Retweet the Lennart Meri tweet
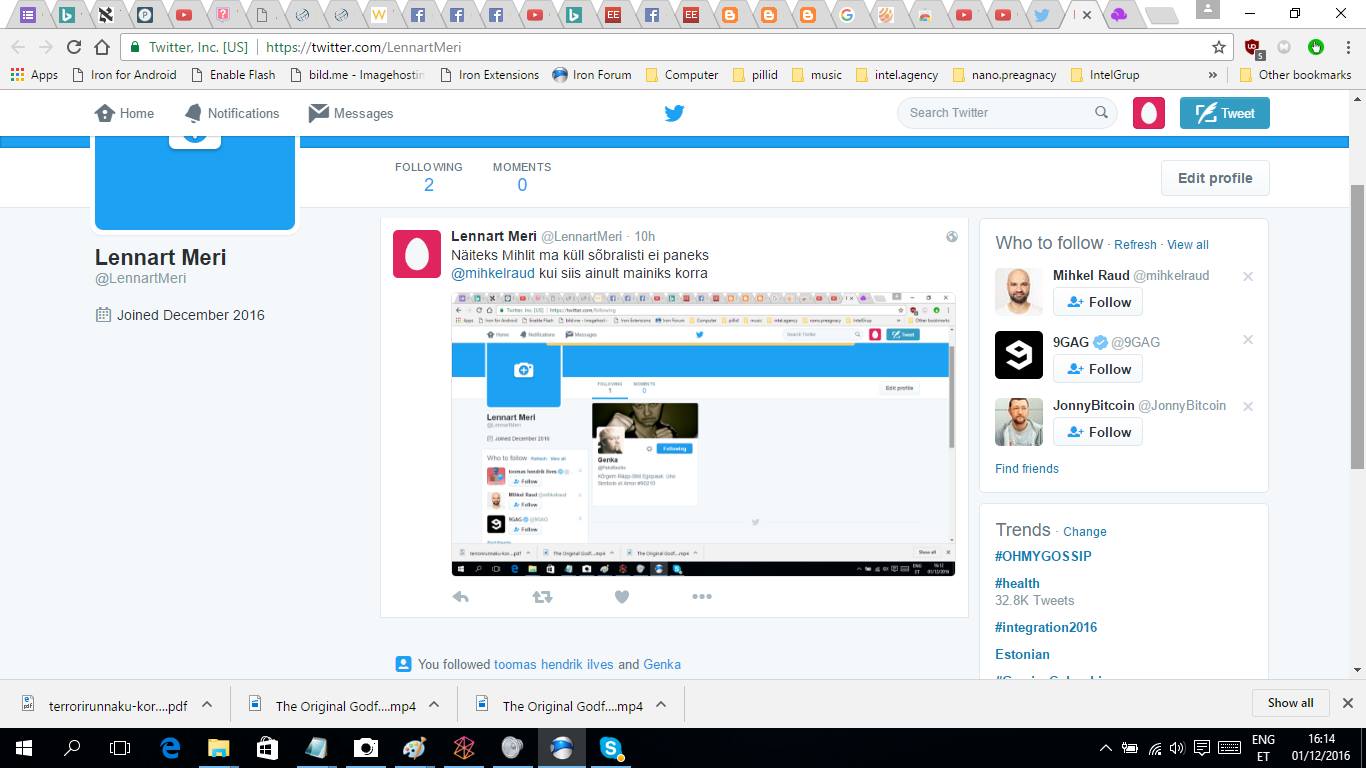Viewport: 1366px width, 768px height. (542, 597)
